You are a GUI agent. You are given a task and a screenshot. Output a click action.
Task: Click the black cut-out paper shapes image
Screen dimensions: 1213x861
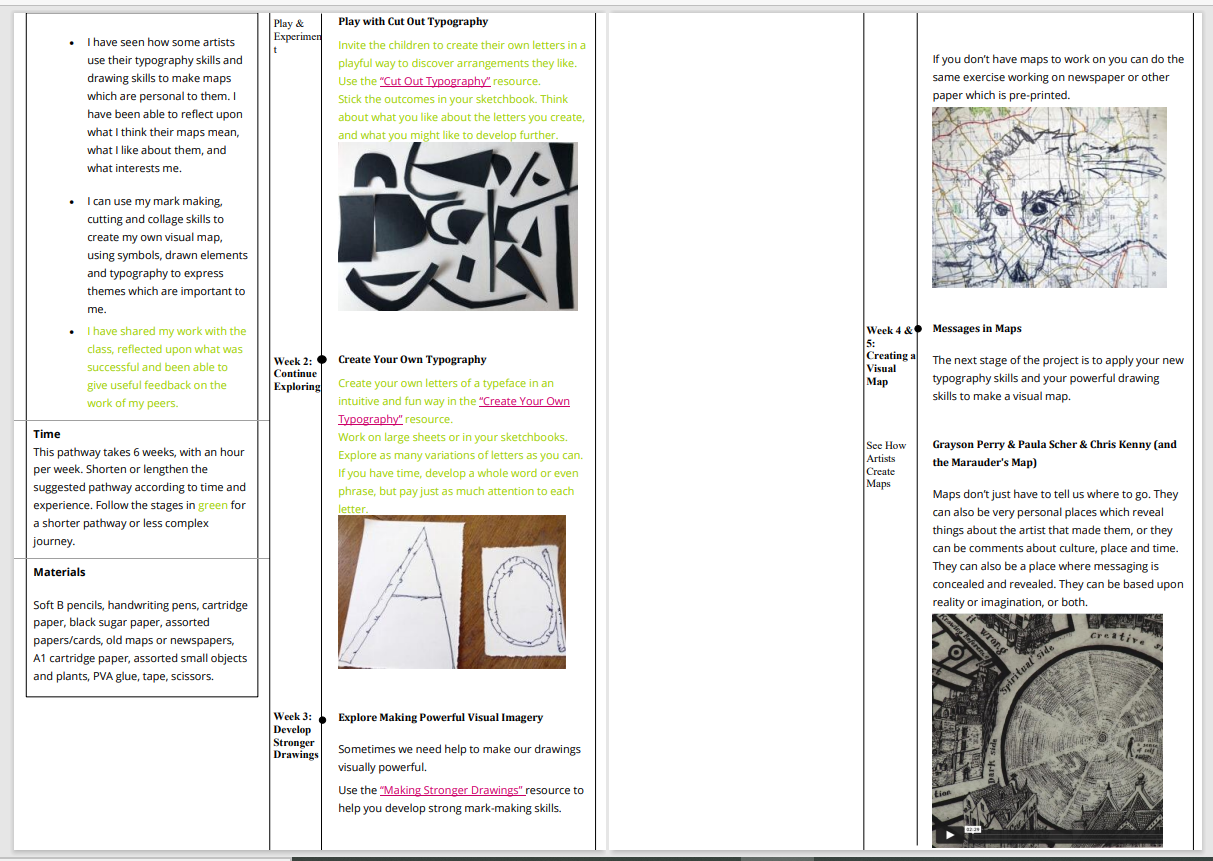point(457,226)
